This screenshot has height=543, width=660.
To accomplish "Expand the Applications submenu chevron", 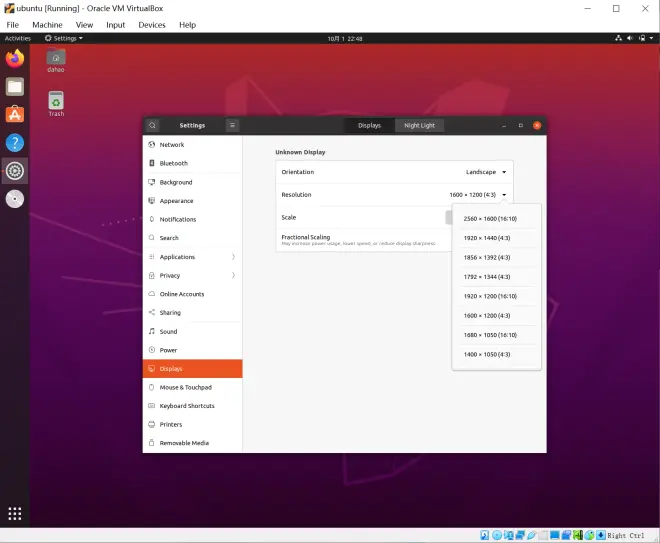I will point(233,257).
